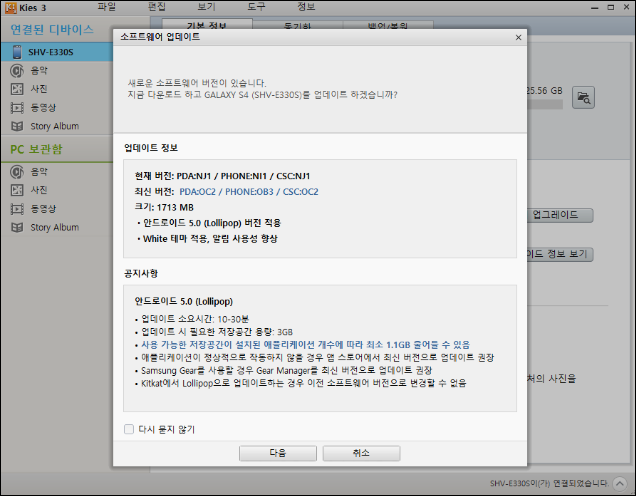Click 안드로이드 5.0 (Lollipop) 버전 적용 bullet
636x496 pixels.
coord(209,223)
